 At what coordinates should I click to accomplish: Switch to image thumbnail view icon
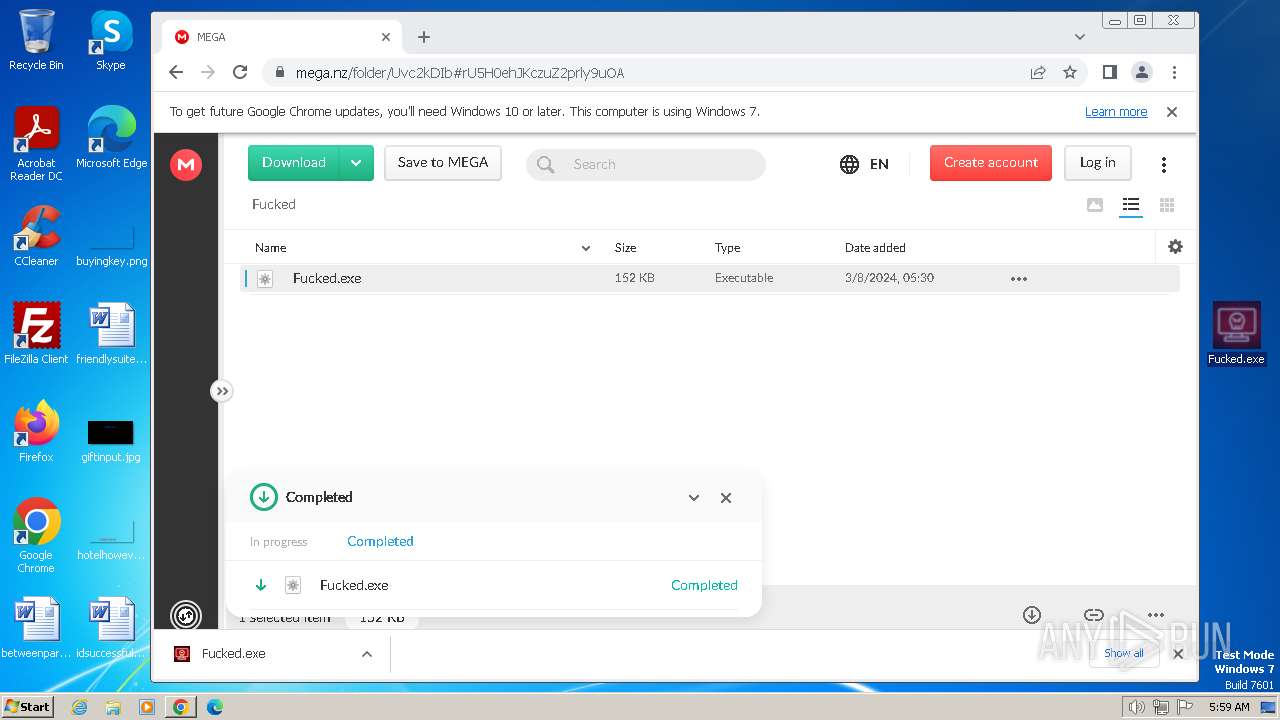pyautogui.click(x=1095, y=205)
